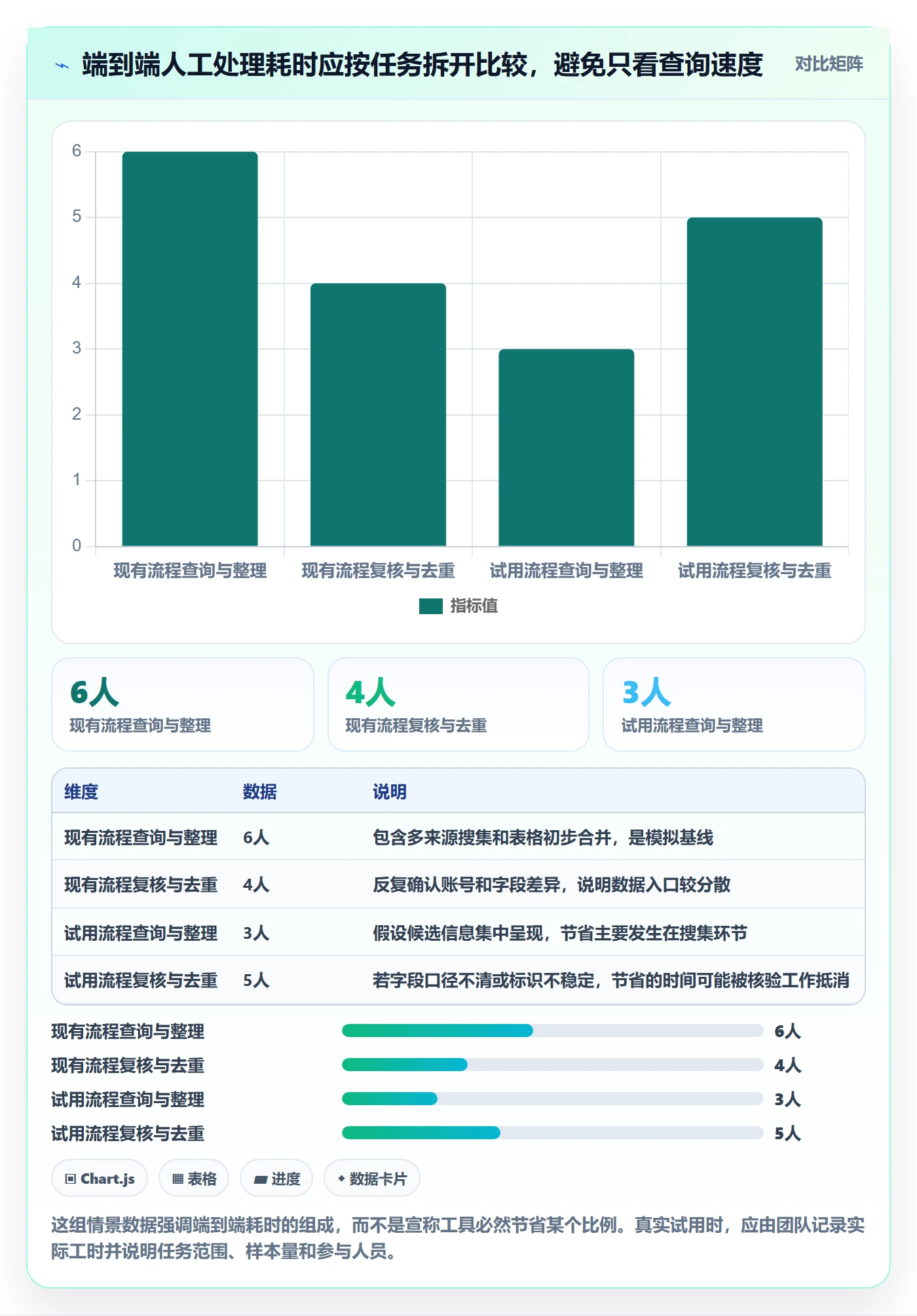Click the x-axis label 试用流程复核与去重 under the chart

point(755,571)
